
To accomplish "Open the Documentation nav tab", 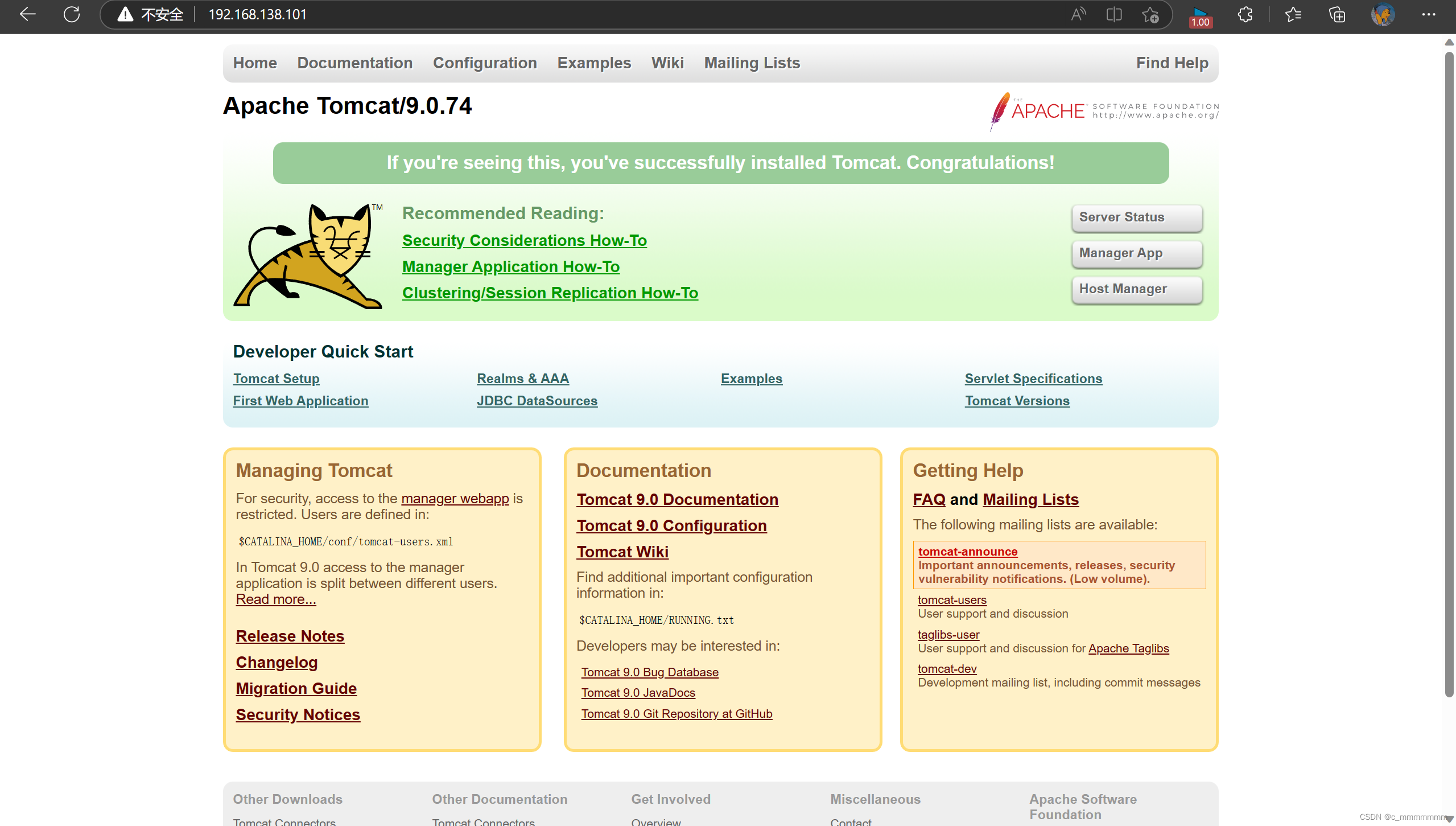I will [354, 63].
